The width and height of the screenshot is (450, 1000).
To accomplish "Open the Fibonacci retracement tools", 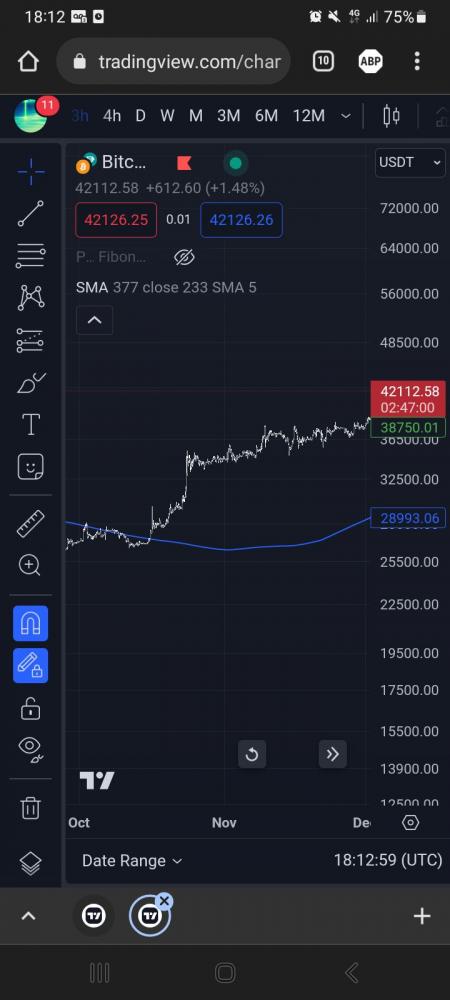I will pyautogui.click(x=31, y=256).
